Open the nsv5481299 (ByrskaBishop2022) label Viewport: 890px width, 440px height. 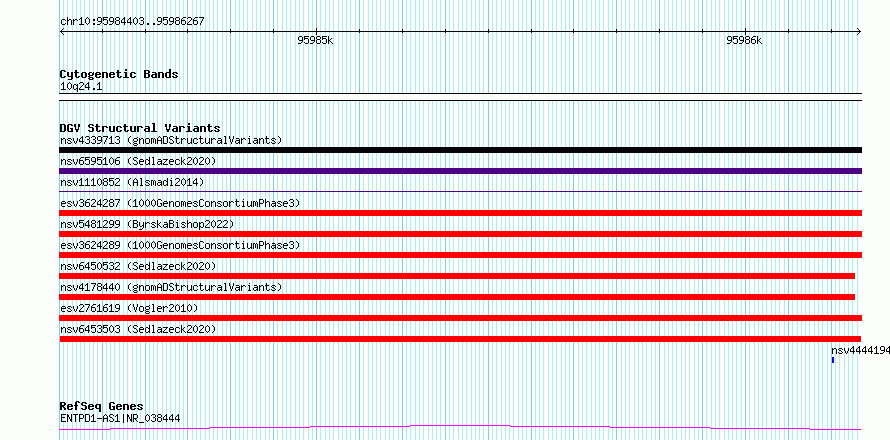(x=147, y=224)
